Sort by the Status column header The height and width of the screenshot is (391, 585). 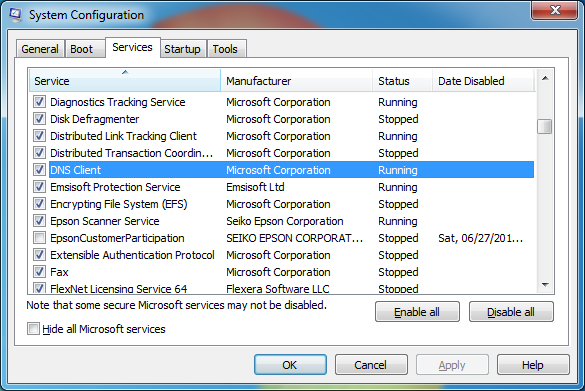(x=403, y=81)
